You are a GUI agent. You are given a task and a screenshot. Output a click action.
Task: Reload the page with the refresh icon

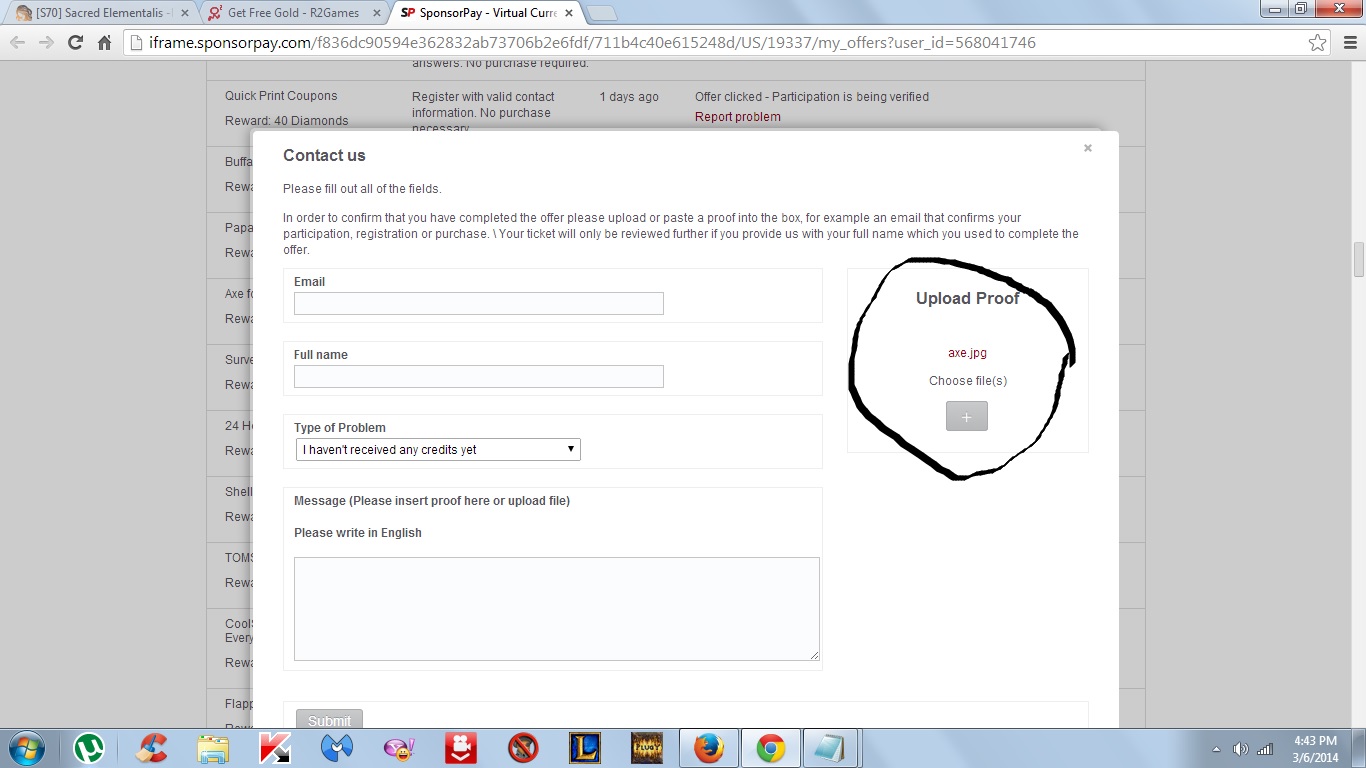[x=75, y=43]
